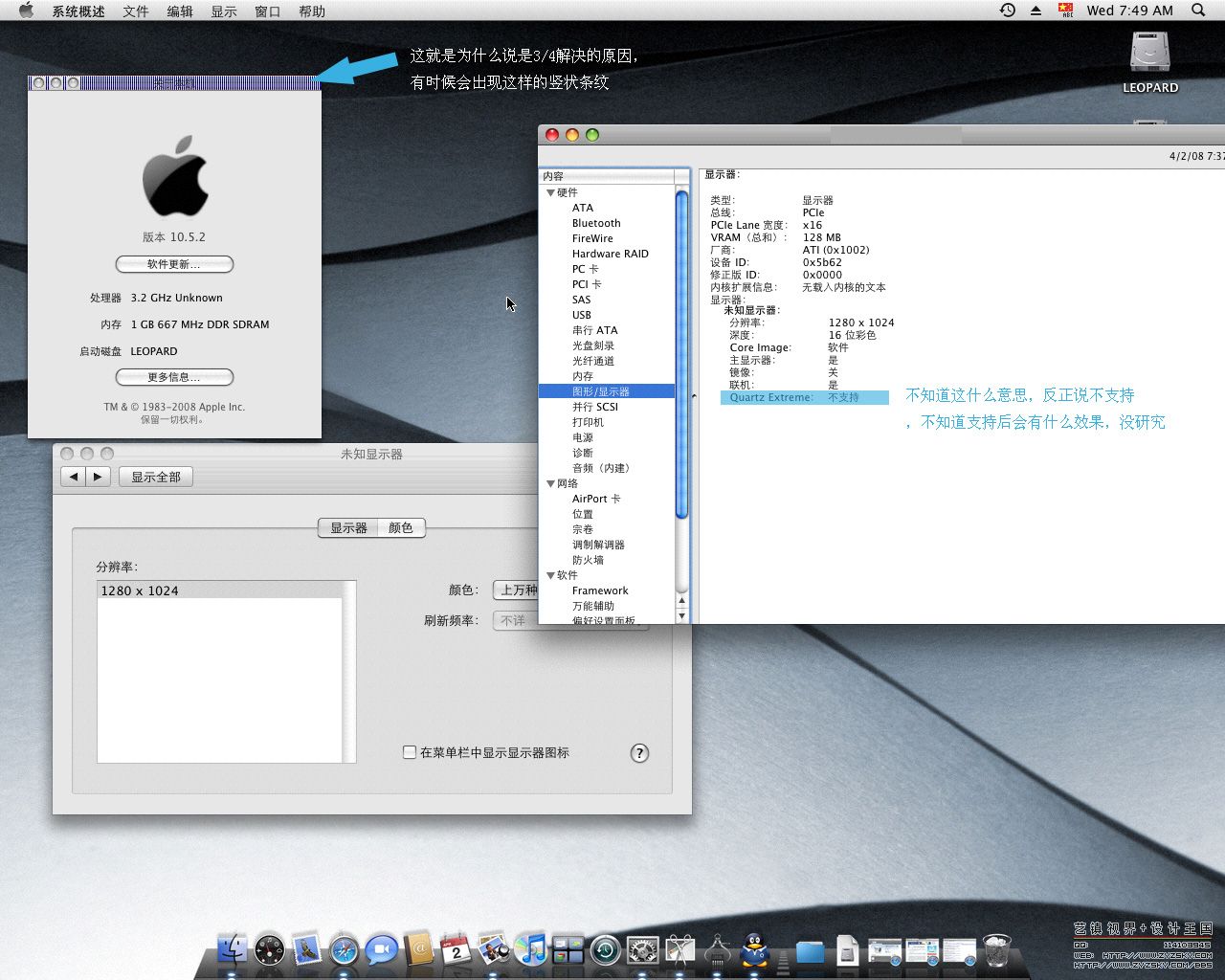
Task: Open the 帮助 menu
Action: point(312,11)
